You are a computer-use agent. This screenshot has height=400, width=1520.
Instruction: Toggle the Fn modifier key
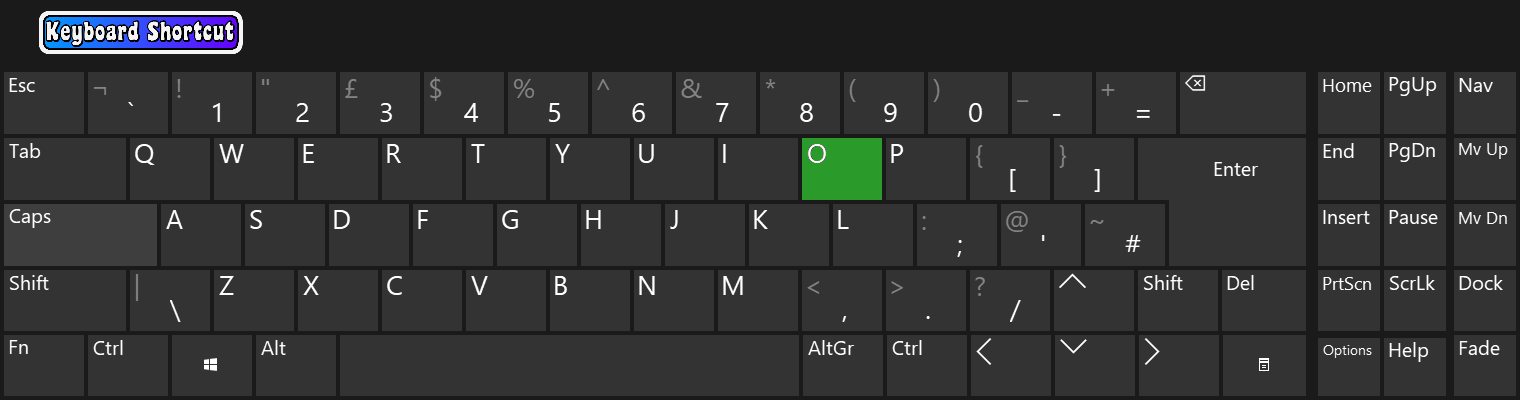click(x=44, y=366)
